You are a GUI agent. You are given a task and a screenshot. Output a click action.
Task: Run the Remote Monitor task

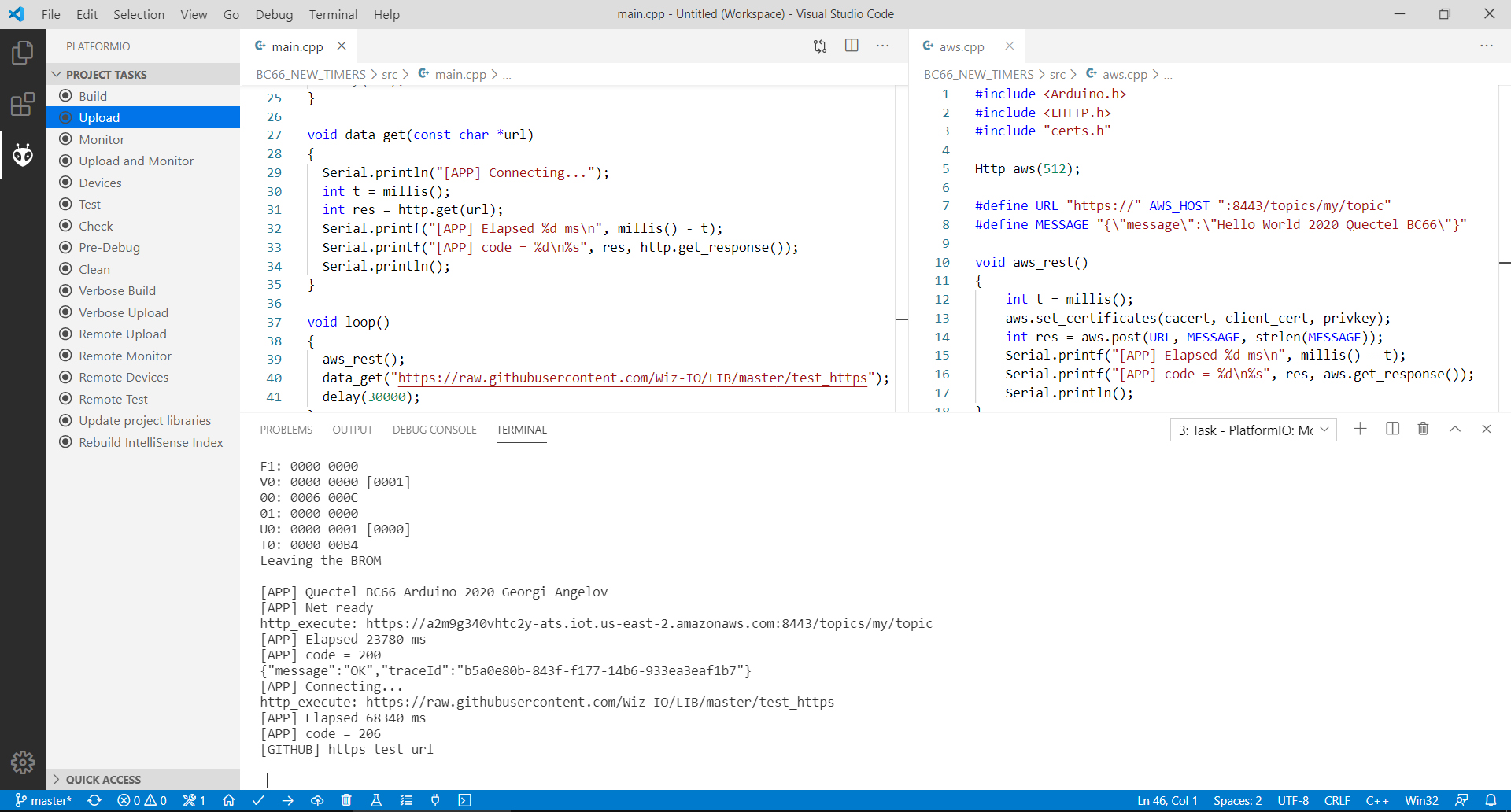143,356
